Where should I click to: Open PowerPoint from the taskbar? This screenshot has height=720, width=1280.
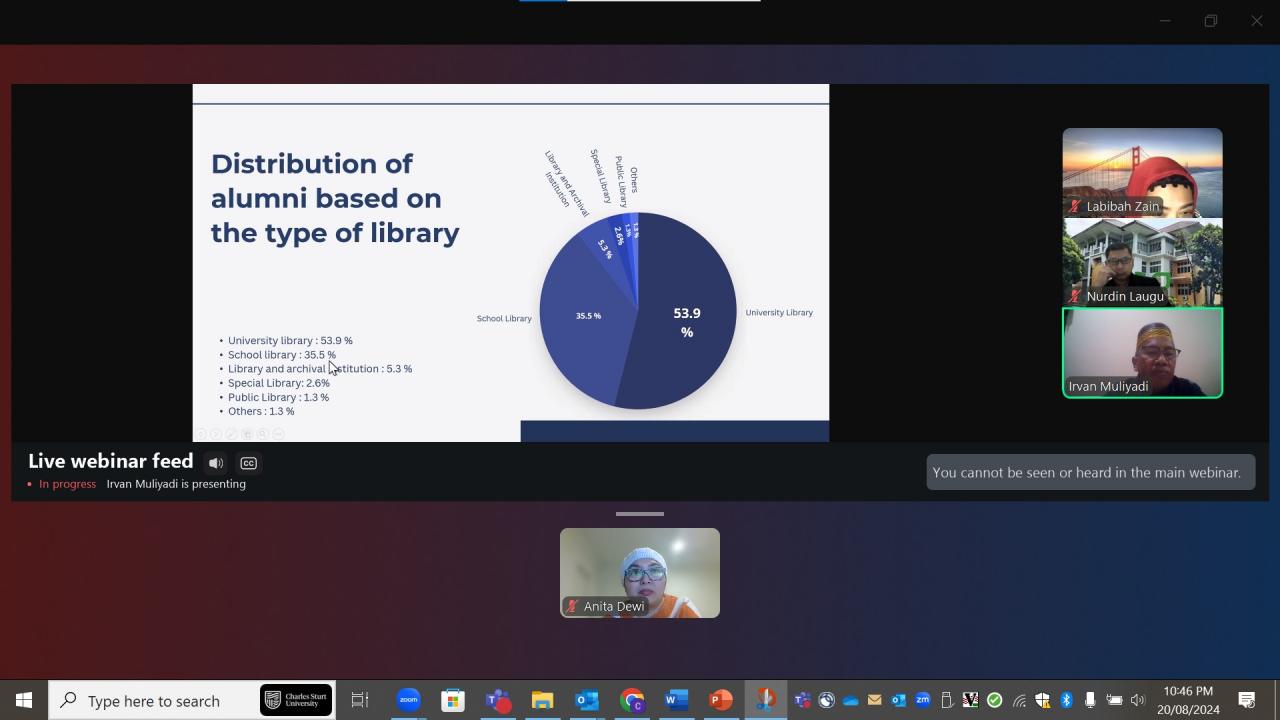tap(720, 700)
